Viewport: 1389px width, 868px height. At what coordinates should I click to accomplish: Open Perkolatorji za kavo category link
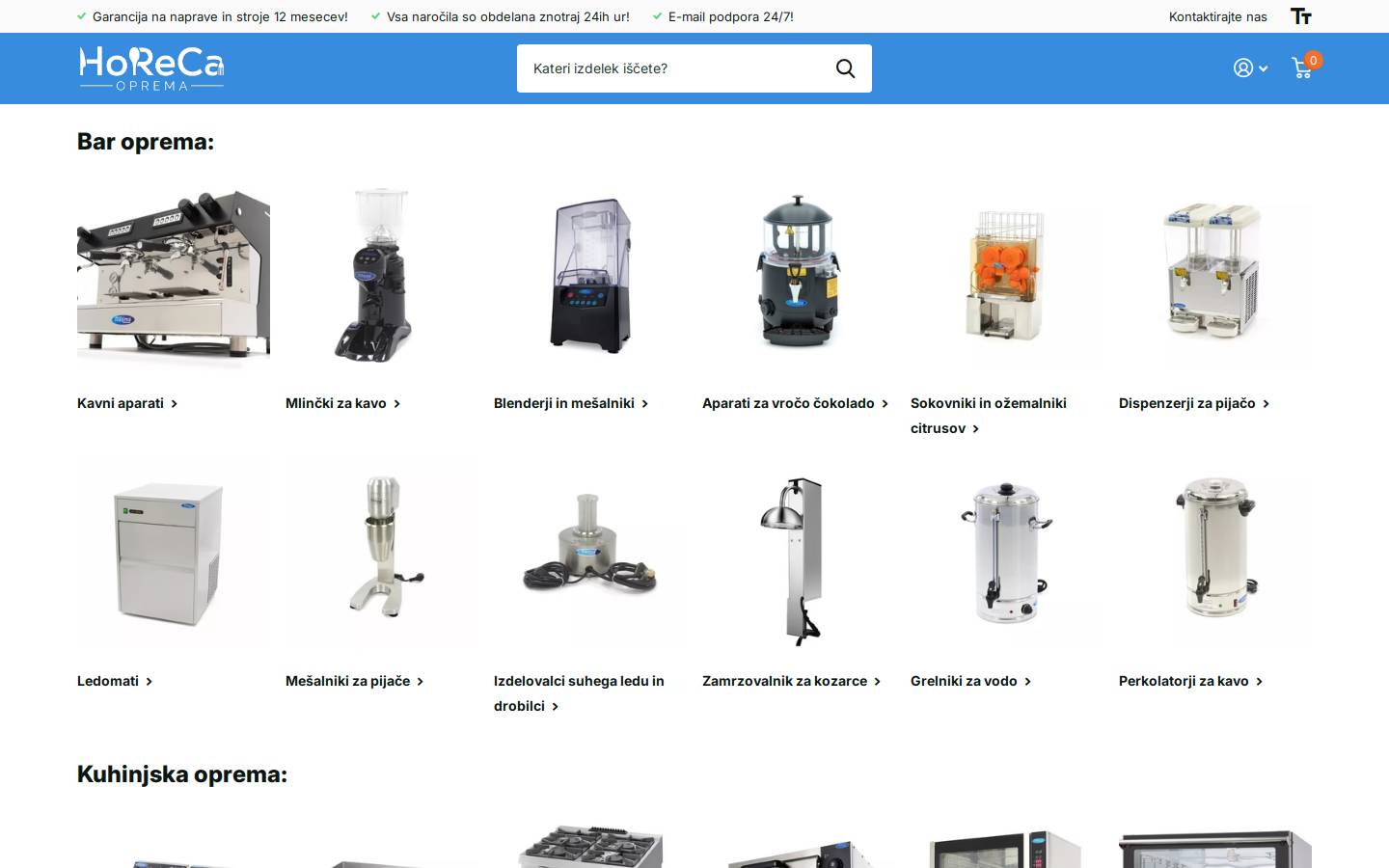click(1190, 681)
